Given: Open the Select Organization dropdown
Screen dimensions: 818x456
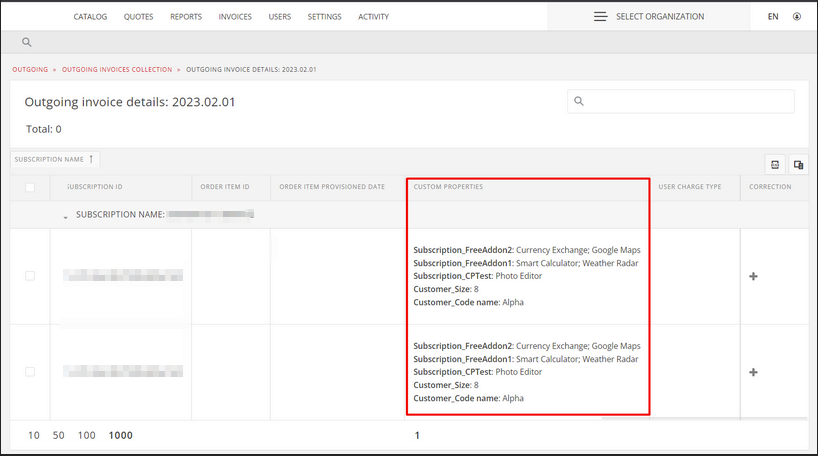Looking at the screenshot, I should pos(649,17).
